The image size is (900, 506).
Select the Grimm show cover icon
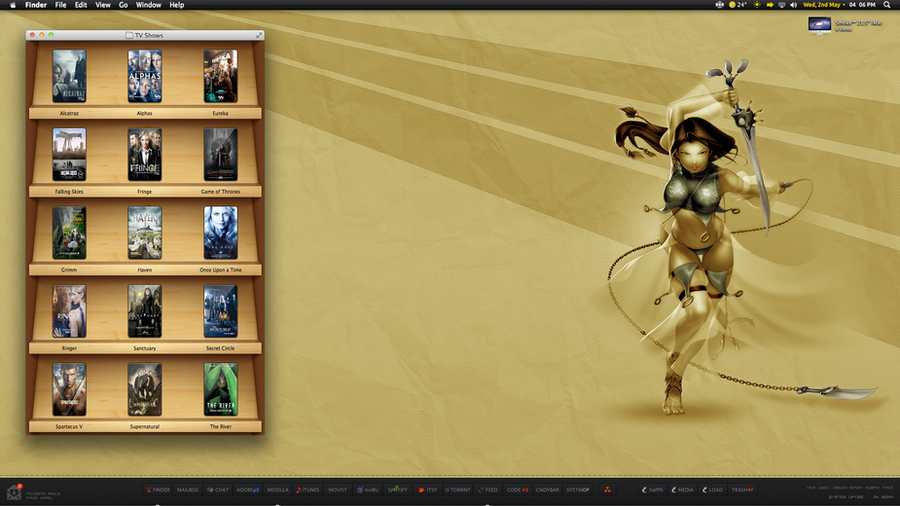pyautogui.click(x=69, y=233)
